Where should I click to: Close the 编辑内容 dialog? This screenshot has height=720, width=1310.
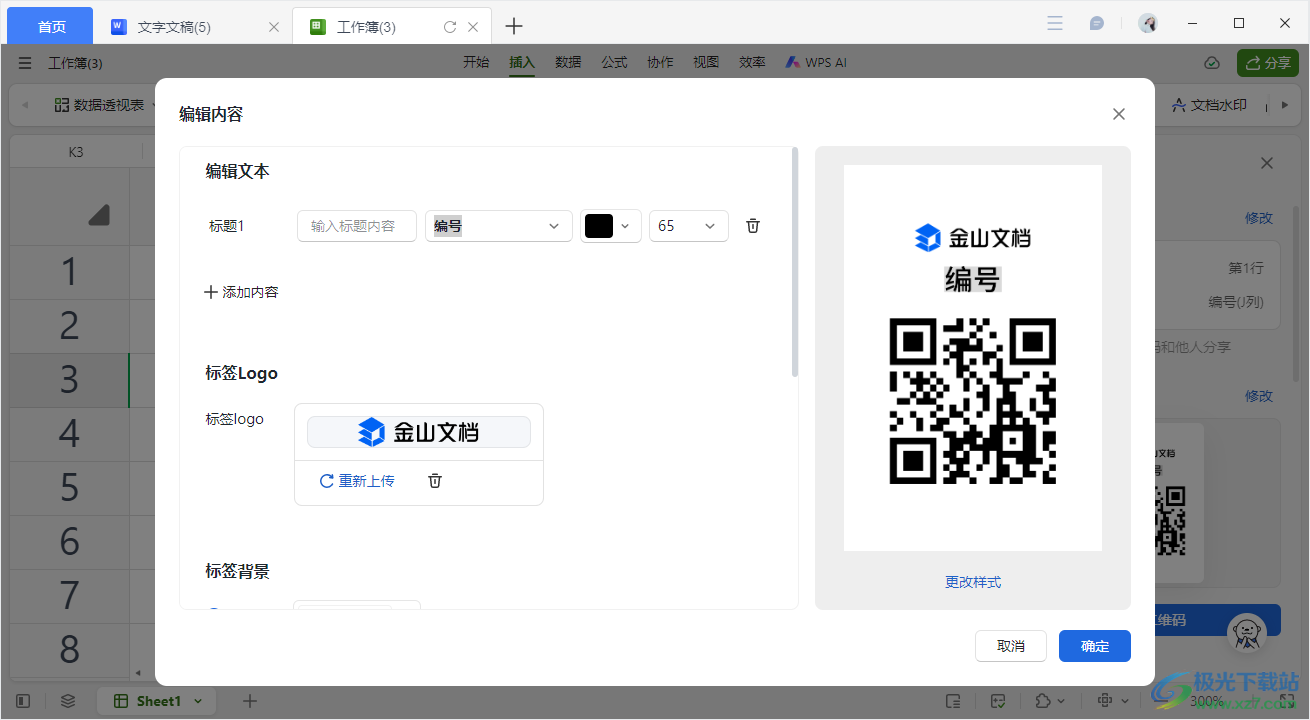(x=1119, y=114)
